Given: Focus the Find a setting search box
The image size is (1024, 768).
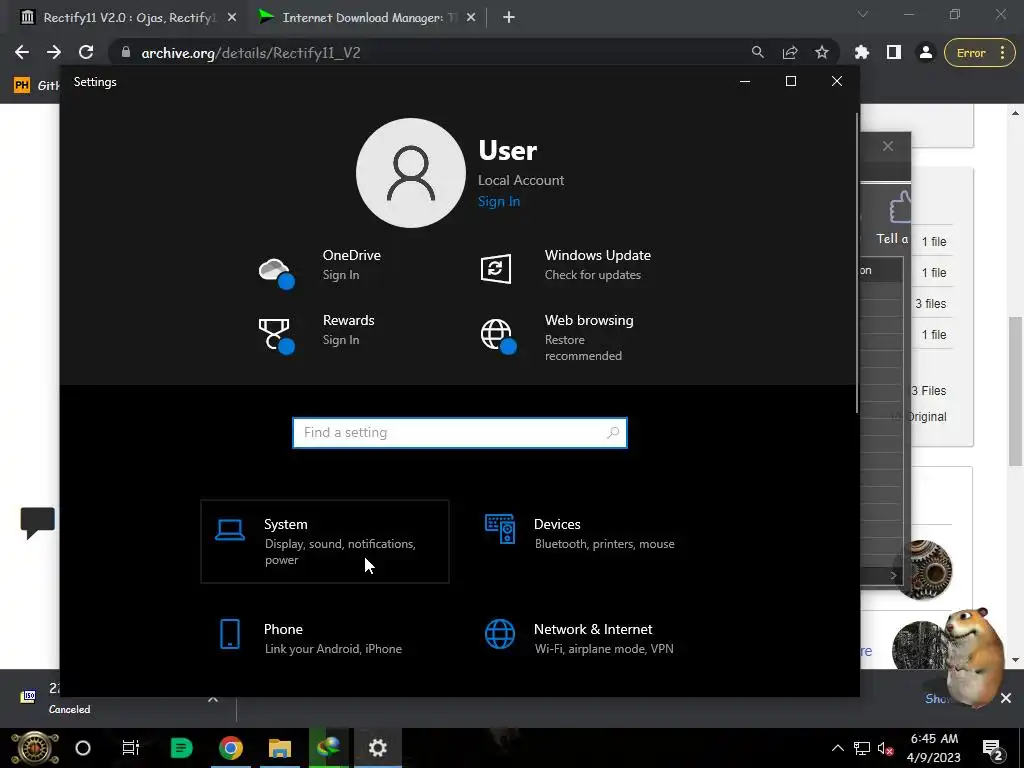Looking at the screenshot, I should point(460,432).
